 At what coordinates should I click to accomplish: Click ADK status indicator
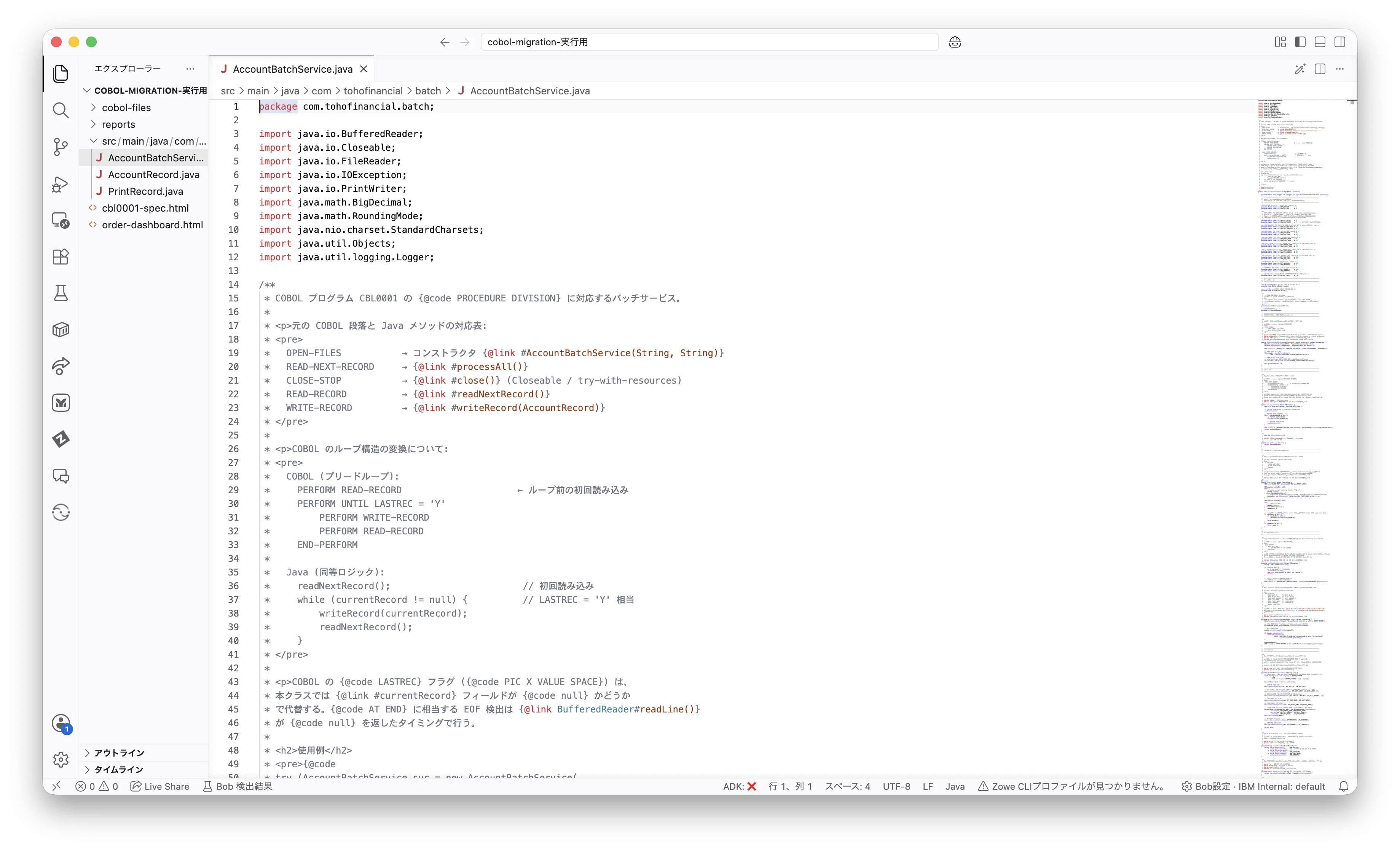click(x=739, y=786)
